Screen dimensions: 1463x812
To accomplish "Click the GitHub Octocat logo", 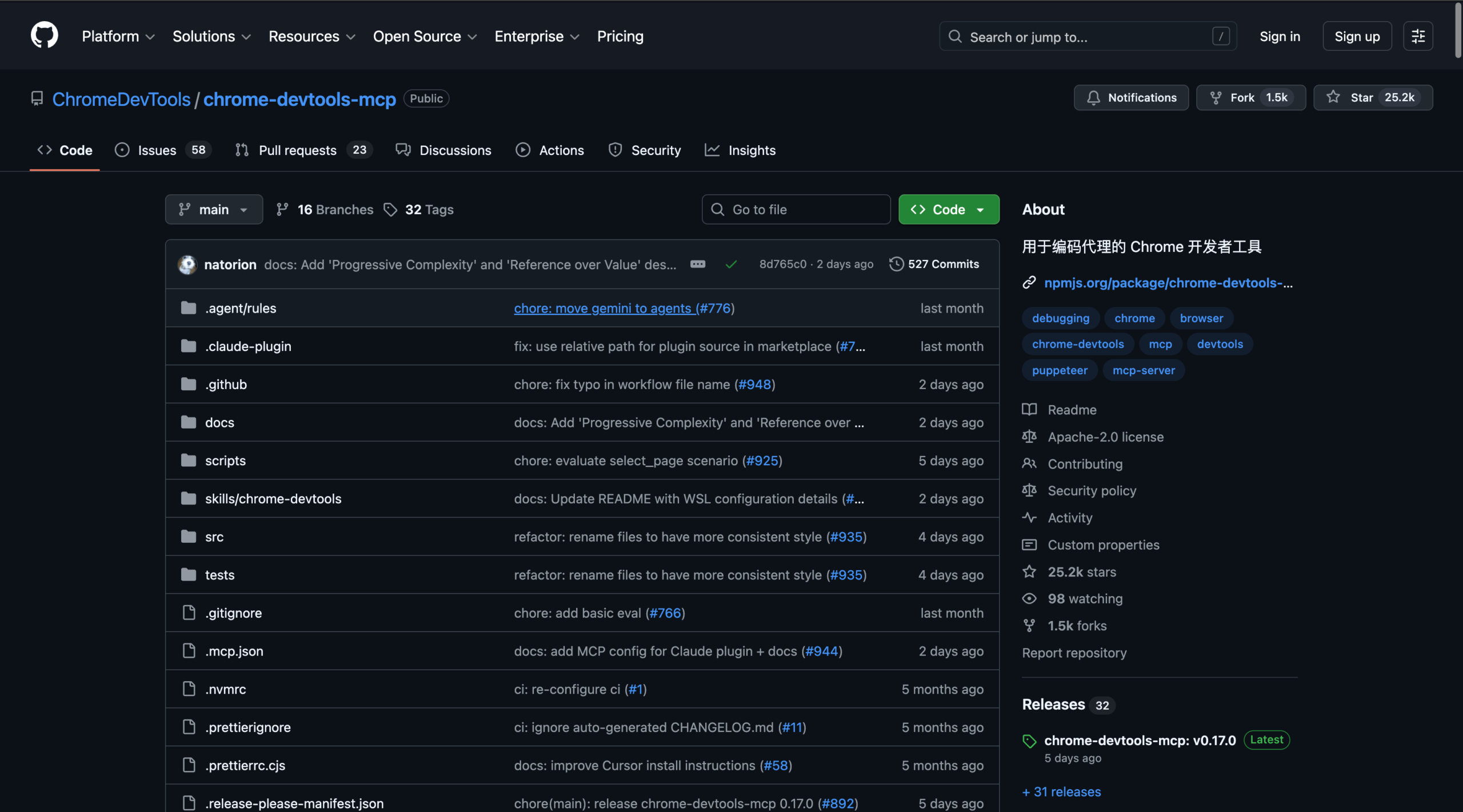I will (x=44, y=35).
